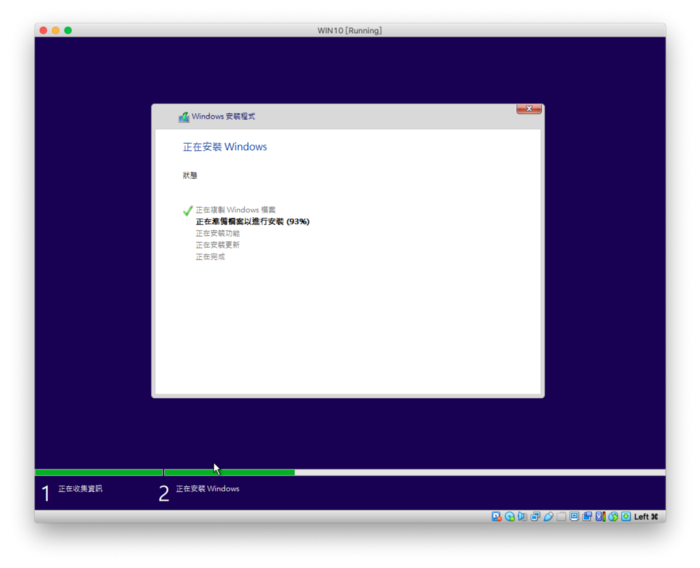700x568 pixels.
Task: Click step 2 正在安裝 Windows label
Action: tap(208, 489)
